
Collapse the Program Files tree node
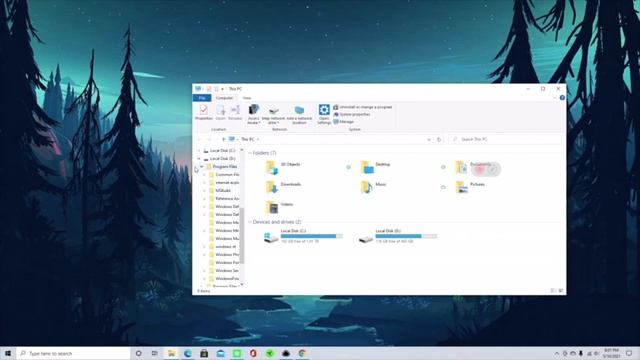coord(202,167)
